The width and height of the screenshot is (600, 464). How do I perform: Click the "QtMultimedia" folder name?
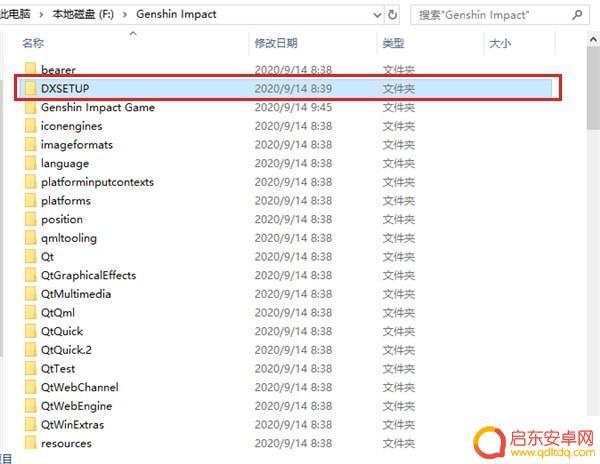pos(76,294)
